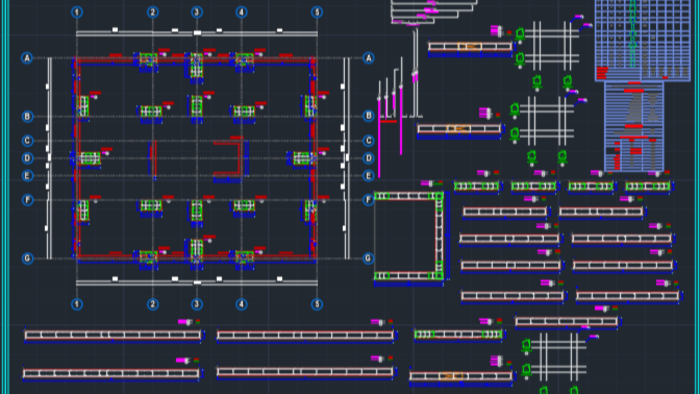Select grid bubble 1 above the plan
Image resolution: width=700 pixels, height=394 pixels.
(x=77, y=12)
